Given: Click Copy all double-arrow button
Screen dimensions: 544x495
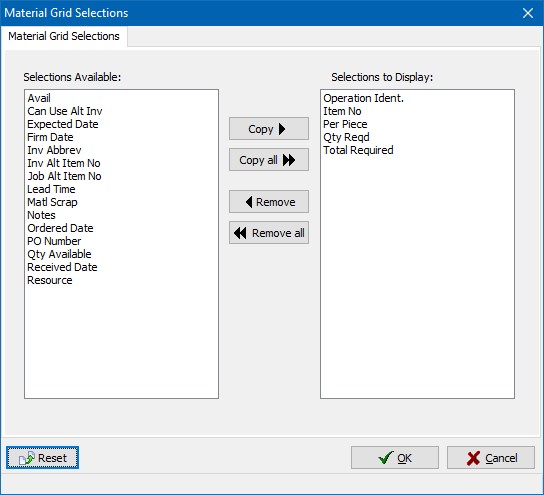Looking at the screenshot, I should coord(269,160).
